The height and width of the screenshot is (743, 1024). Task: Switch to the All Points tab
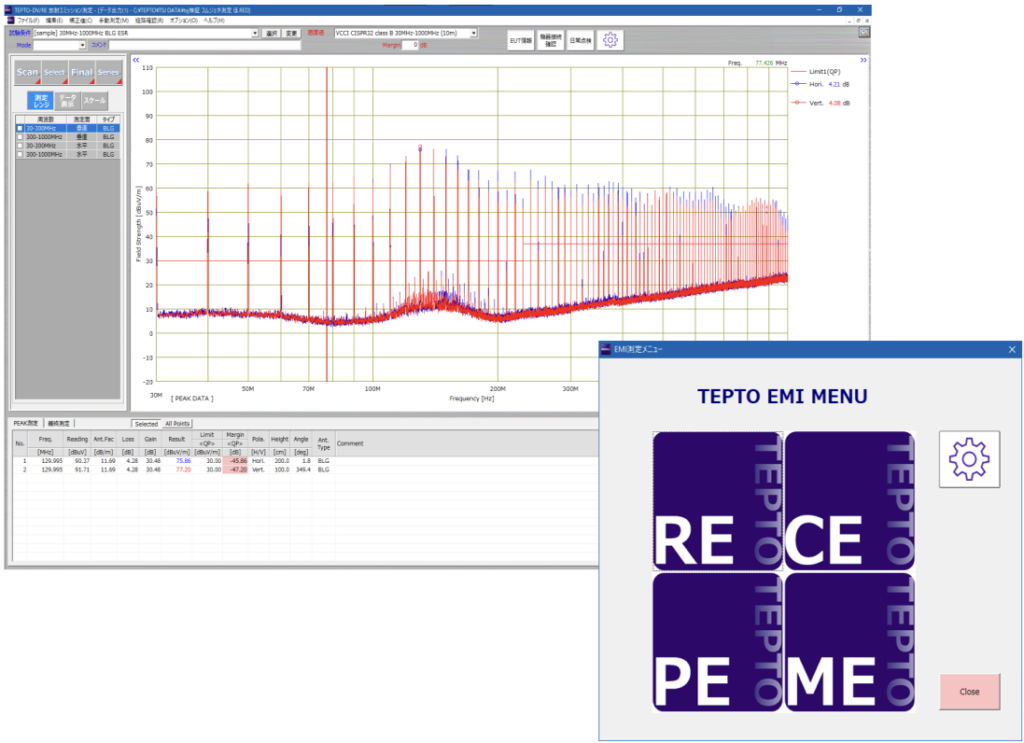coord(177,424)
